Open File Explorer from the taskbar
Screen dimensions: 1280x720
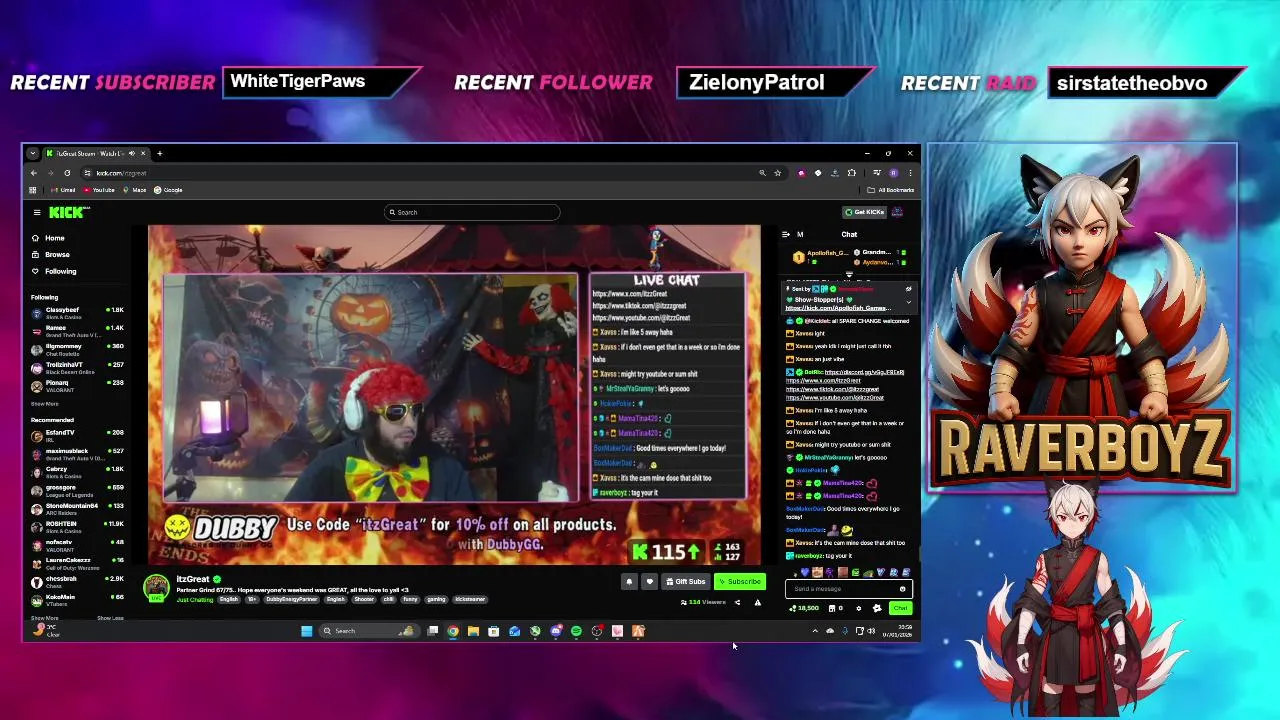tap(473, 631)
